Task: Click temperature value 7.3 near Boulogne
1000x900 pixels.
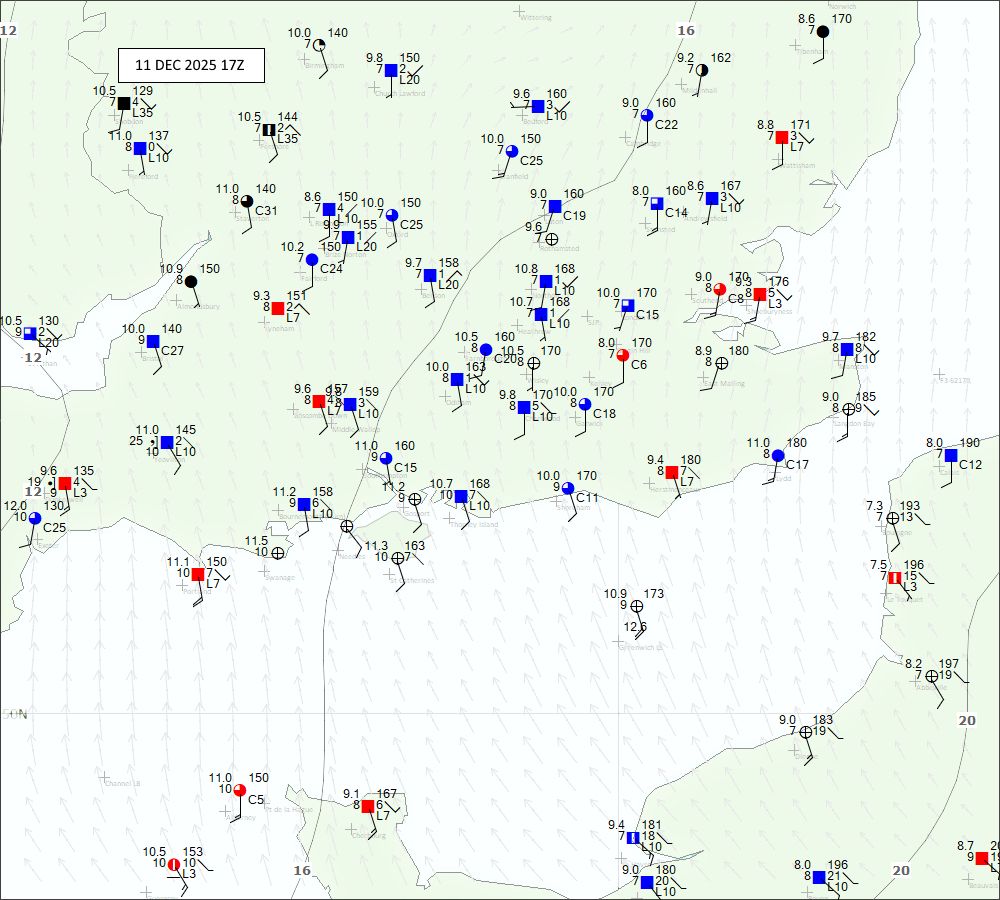Action: coord(875,506)
